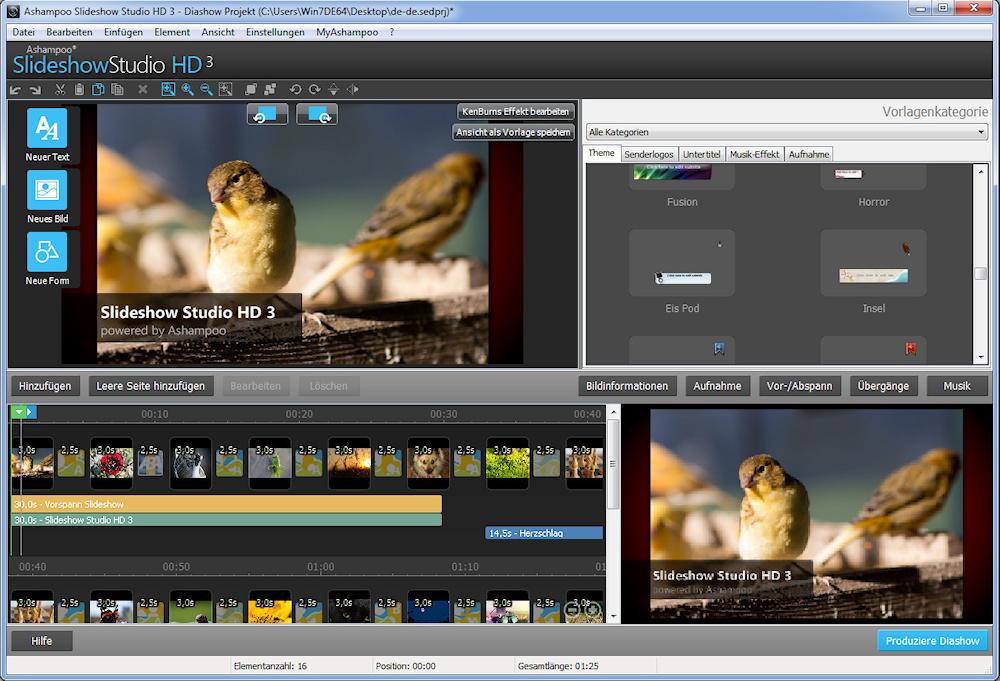Select the Herzschlag audio clip in timeline
1000x681 pixels.
544,533
